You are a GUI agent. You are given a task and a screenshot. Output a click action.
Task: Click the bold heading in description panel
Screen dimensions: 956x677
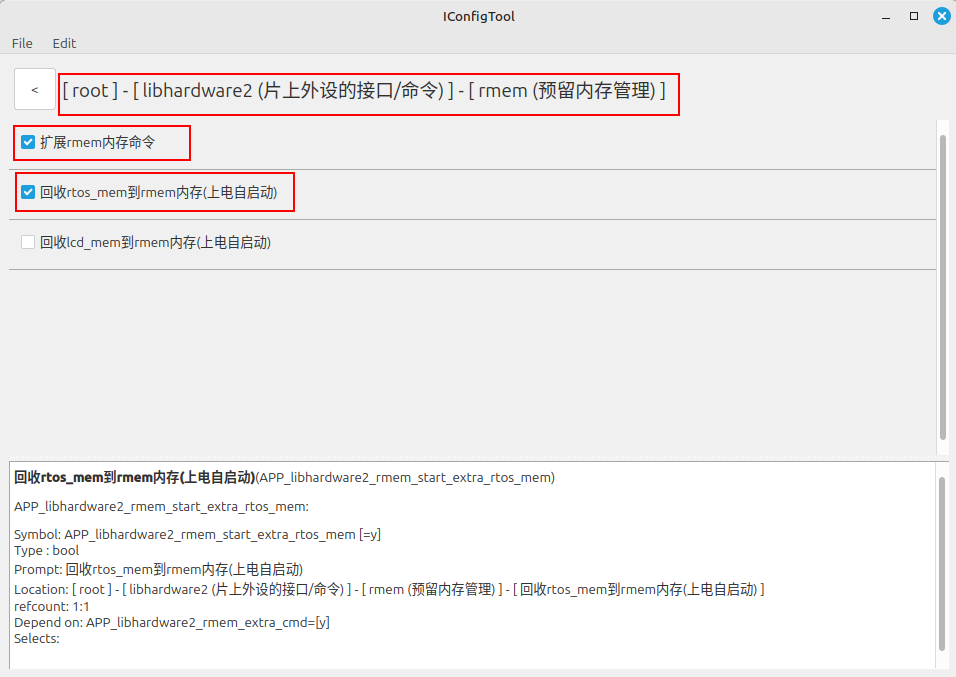point(134,478)
